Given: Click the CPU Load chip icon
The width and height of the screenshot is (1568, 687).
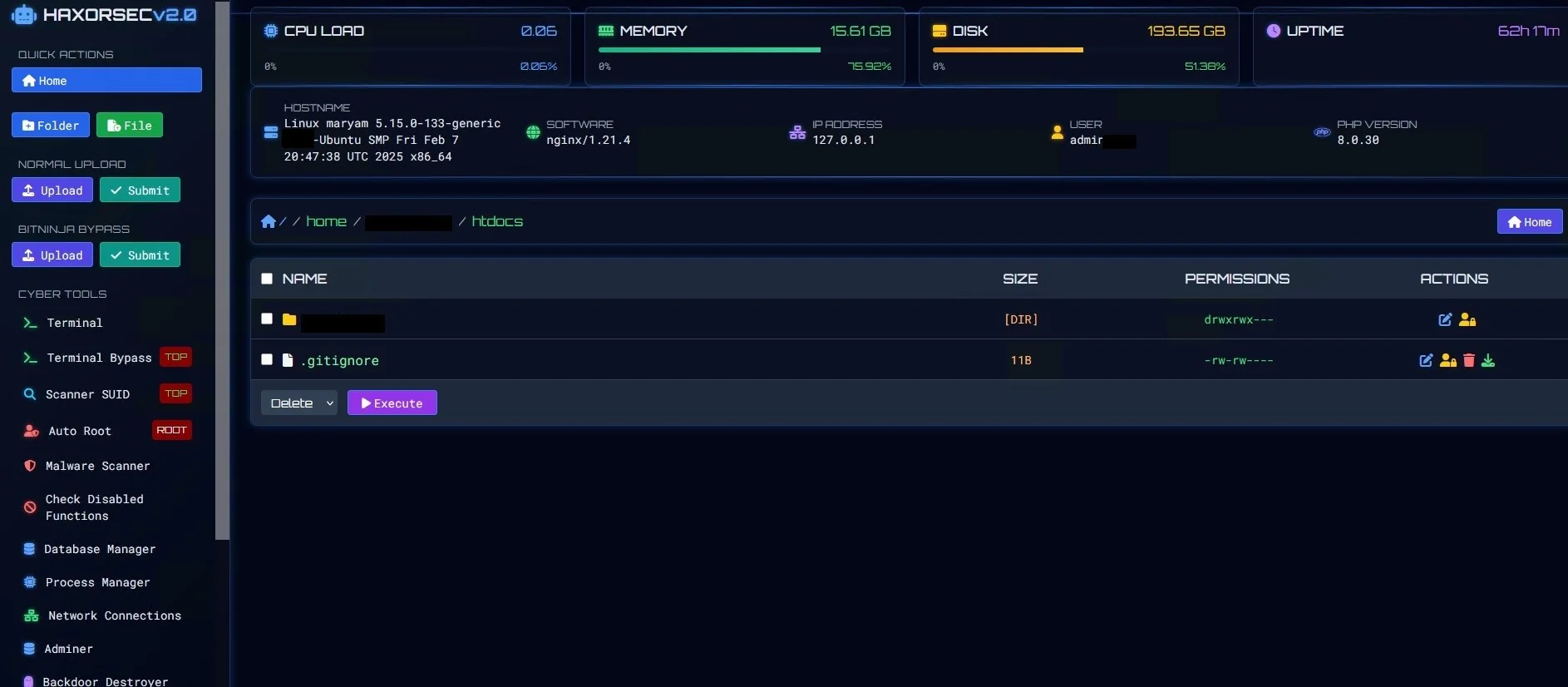Looking at the screenshot, I should point(270,31).
